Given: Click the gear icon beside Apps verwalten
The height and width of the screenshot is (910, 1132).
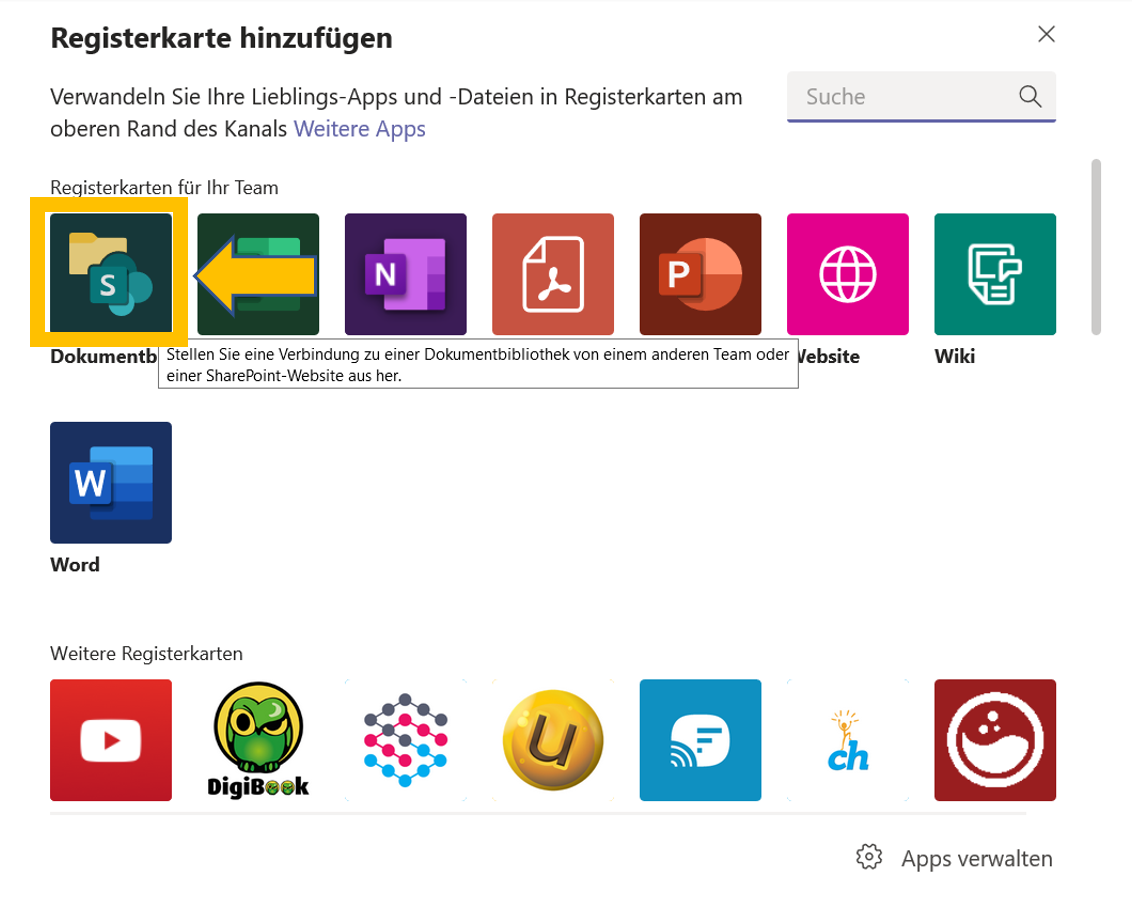Looking at the screenshot, I should pyautogui.click(x=869, y=857).
